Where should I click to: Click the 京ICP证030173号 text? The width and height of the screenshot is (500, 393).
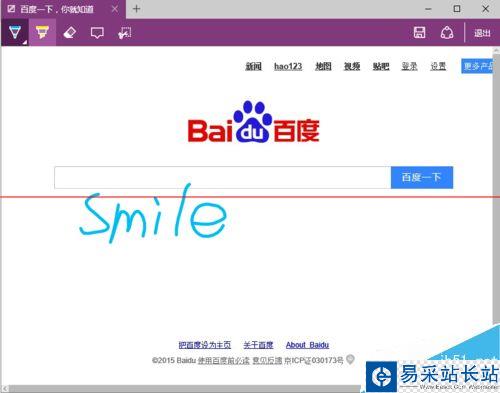point(314,360)
